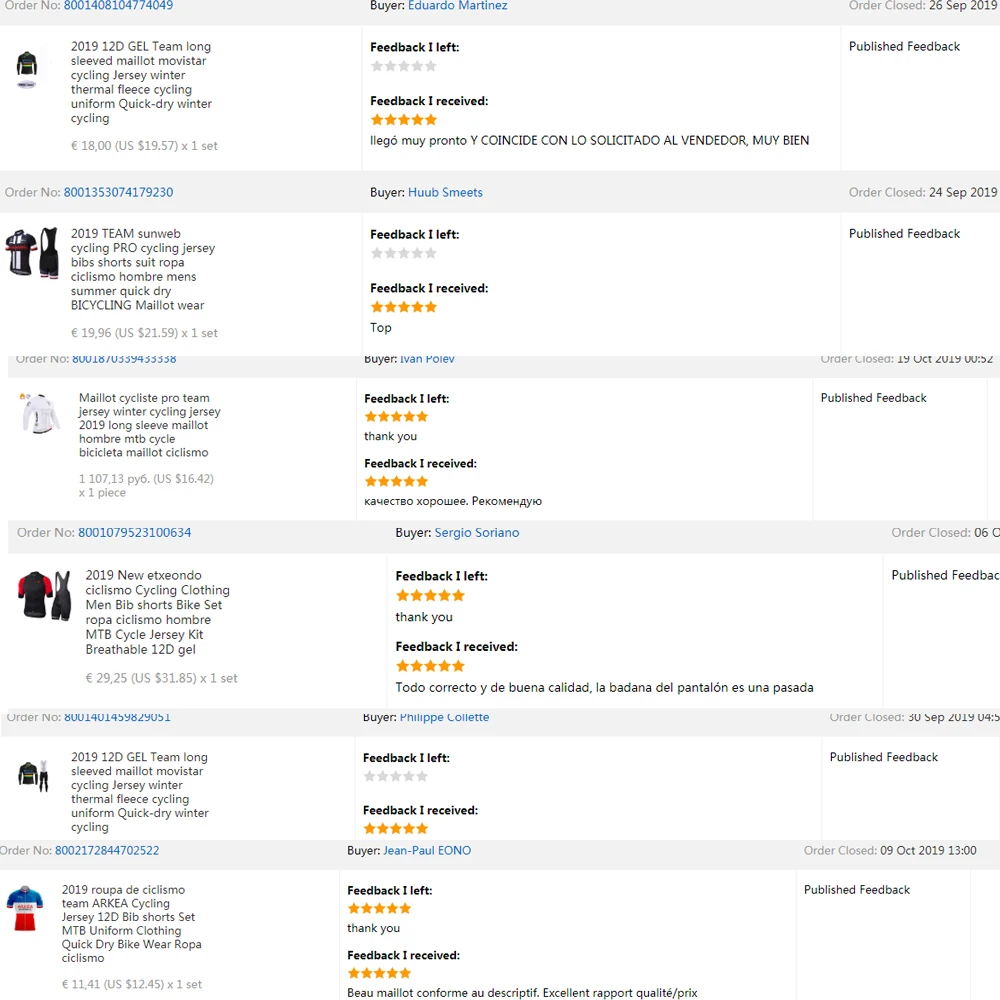Click empty star rating in Eduardo Martinez's order
This screenshot has height=1000, width=1000.
pyautogui.click(x=404, y=66)
